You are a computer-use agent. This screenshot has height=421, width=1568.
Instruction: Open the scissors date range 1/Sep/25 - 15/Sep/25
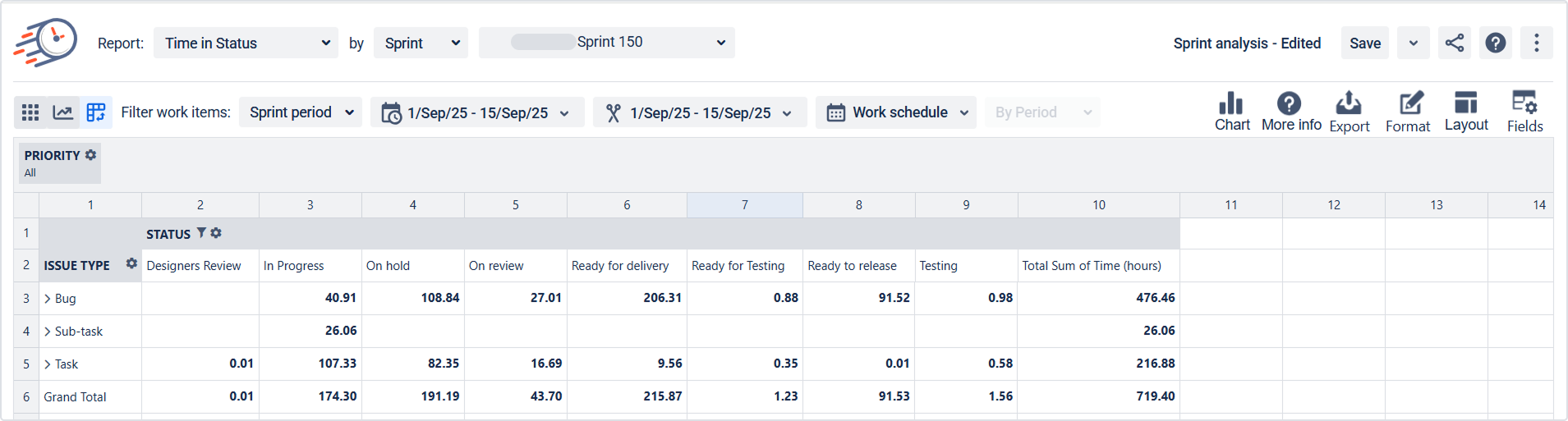(700, 112)
